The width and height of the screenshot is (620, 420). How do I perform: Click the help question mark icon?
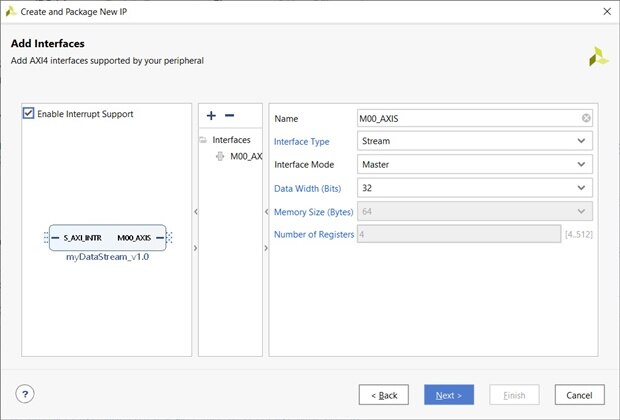[x=26, y=394]
